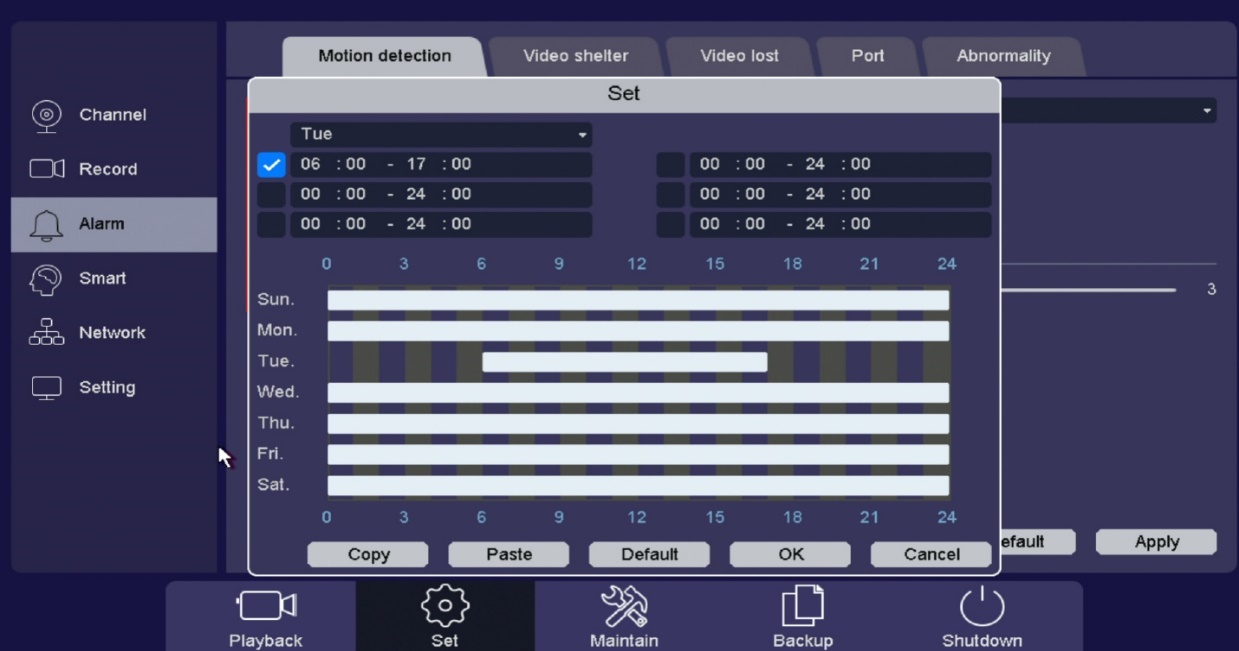The width and height of the screenshot is (1239, 651).
Task: Expand the Tue day dropdown
Action: [x=441, y=135]
